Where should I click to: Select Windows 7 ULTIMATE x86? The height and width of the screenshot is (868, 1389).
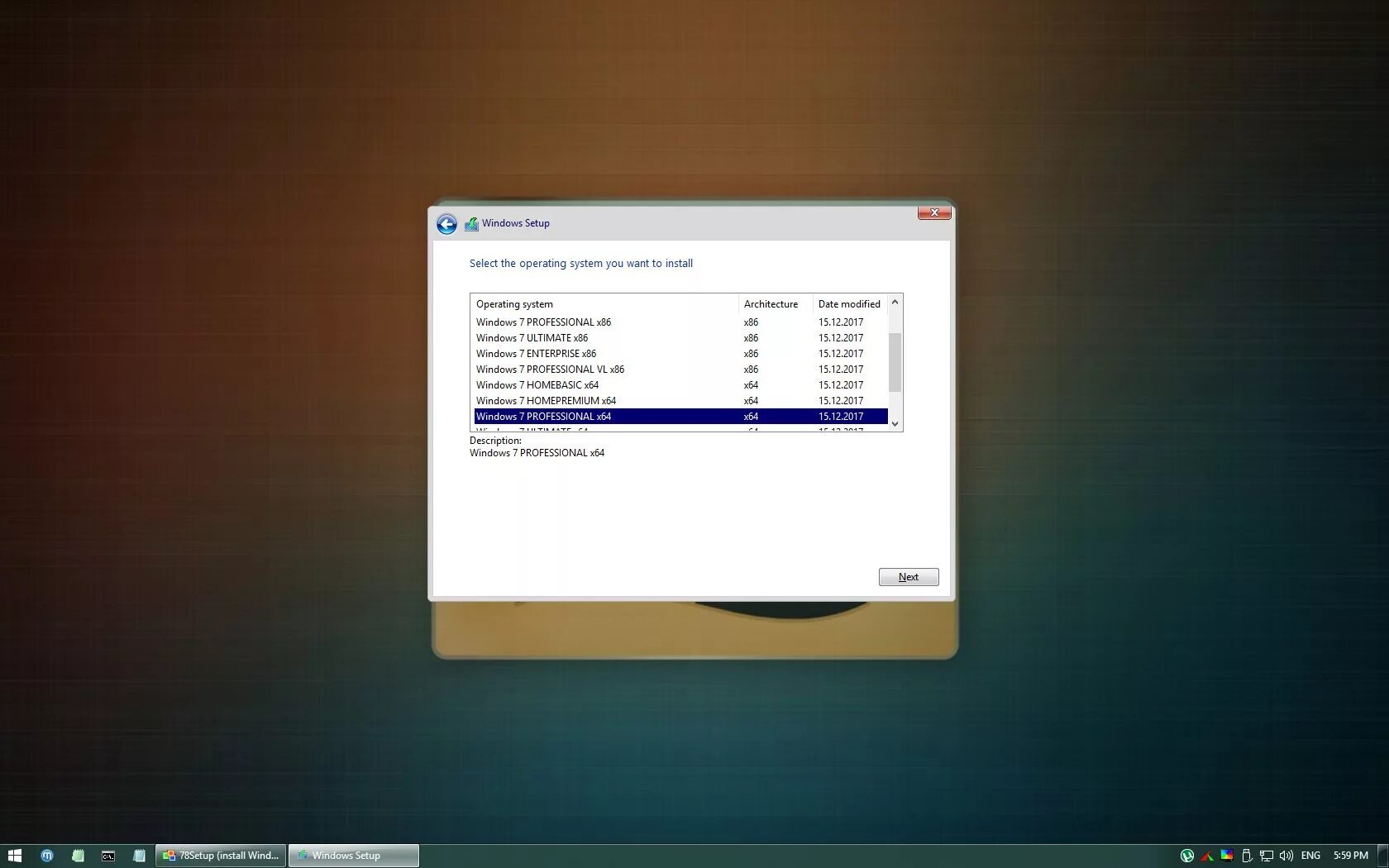tap(680, 338)
